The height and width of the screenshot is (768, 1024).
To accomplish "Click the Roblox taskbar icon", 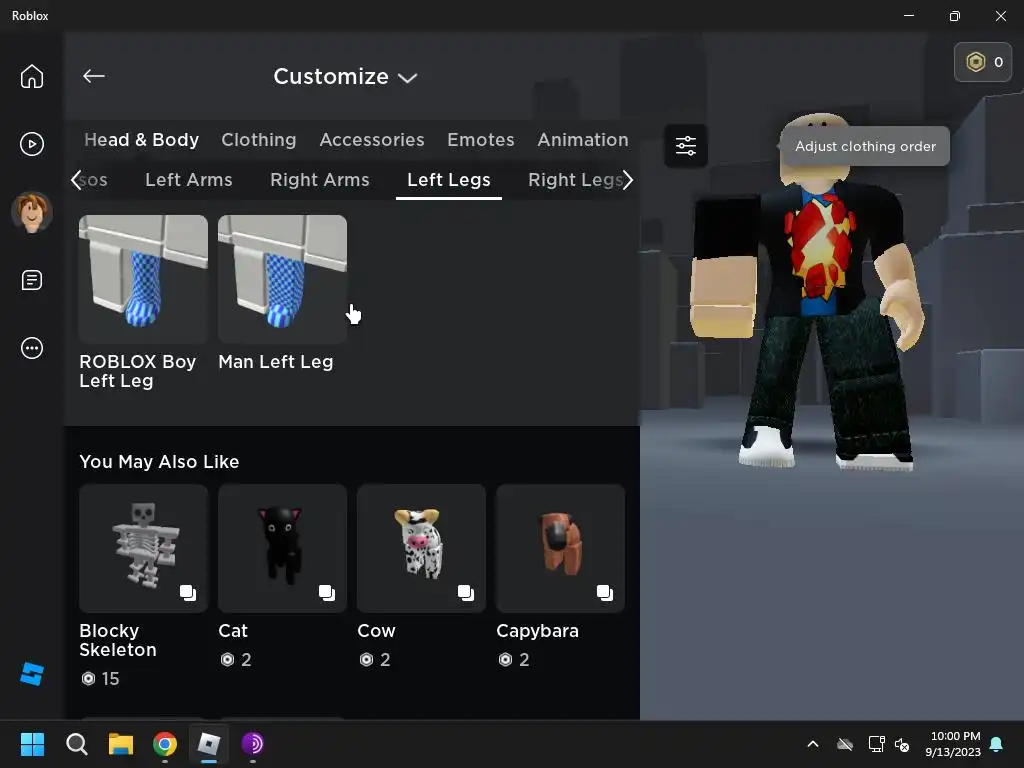I will point(208,744).
